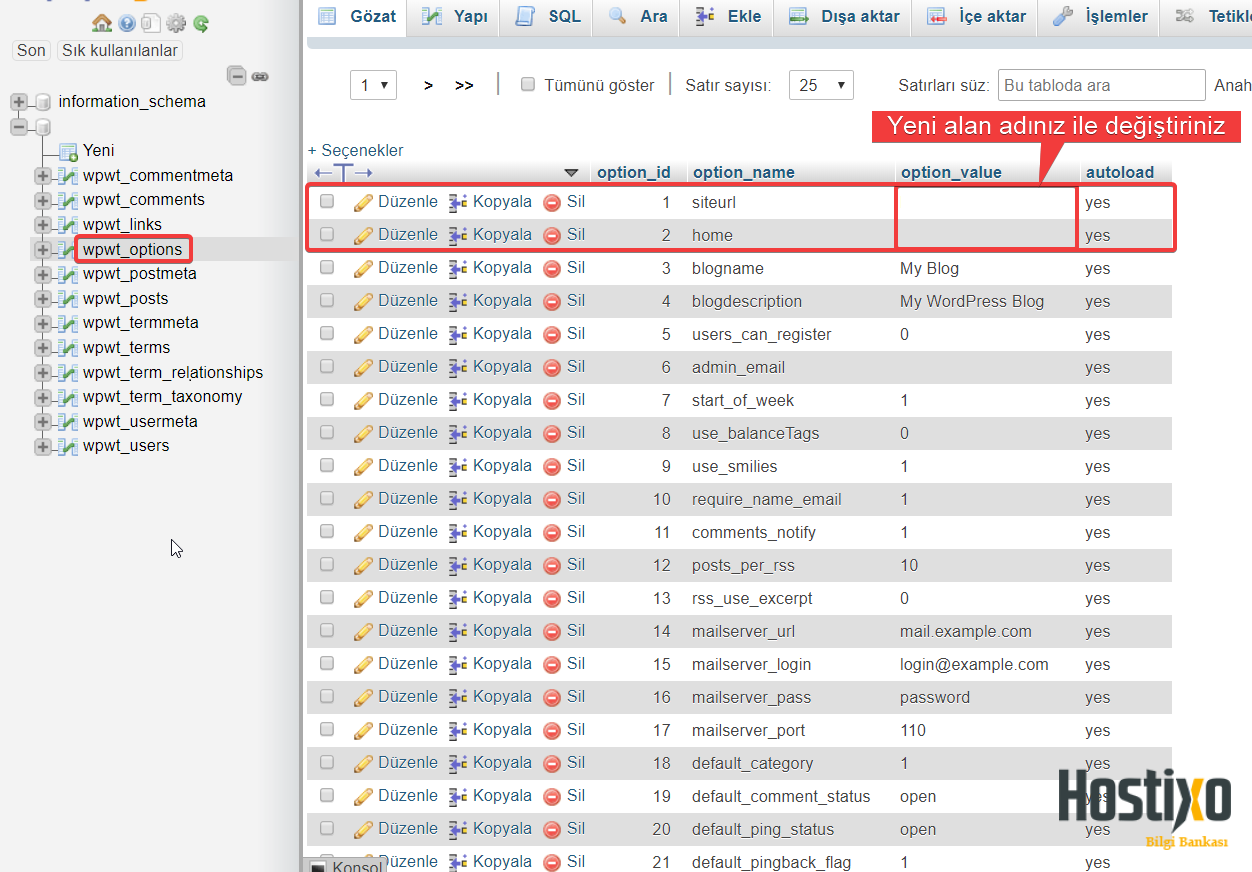Go to the phpMyAdmin home icon
The image size is (1252, 872).
pos(101,23)
